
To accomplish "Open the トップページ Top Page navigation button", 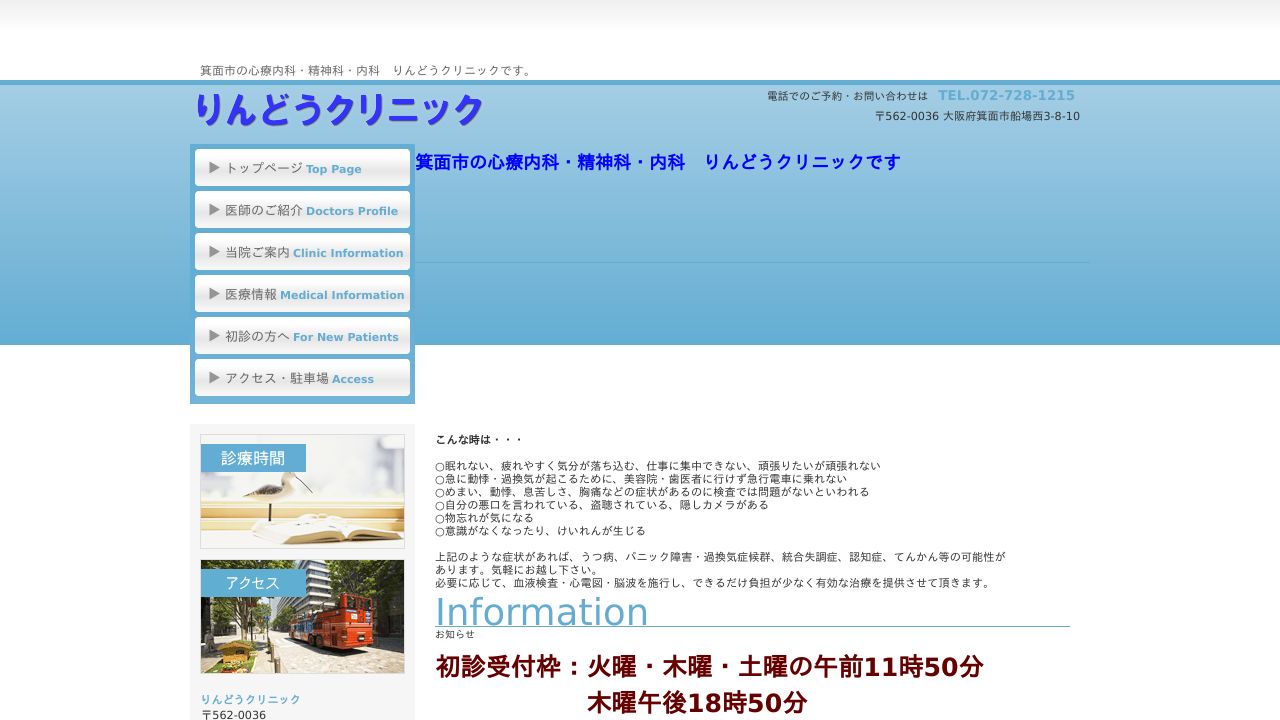I will pos(302,167).
